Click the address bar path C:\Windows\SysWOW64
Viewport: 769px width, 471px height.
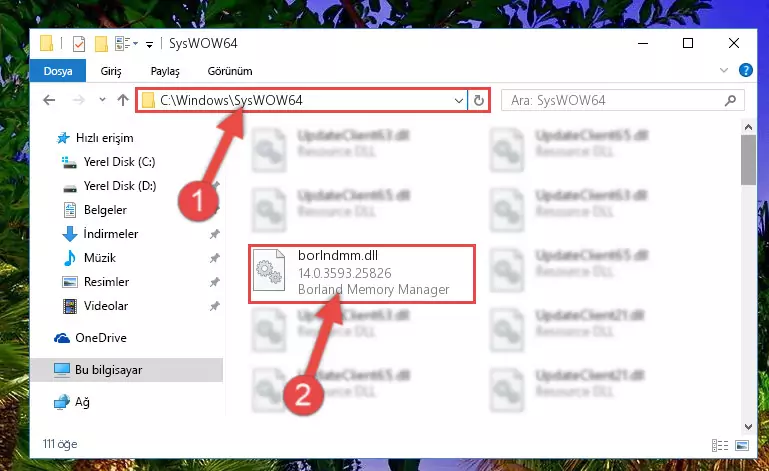coord(231,100)
